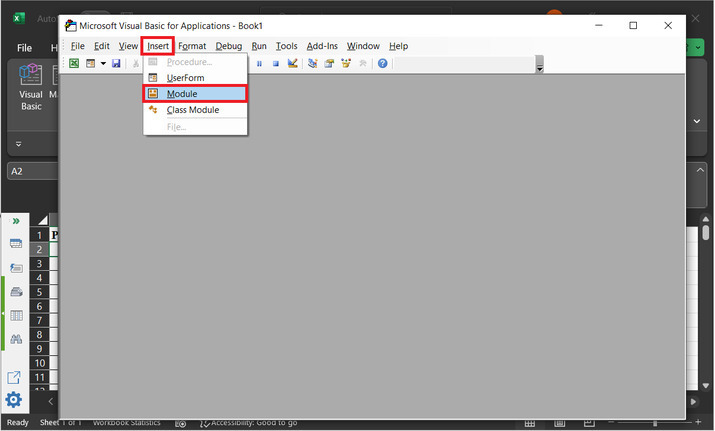Click the Excel Name Box showing A2
Screen dimensions: 715x431
pyautogui.click(x=32, y=171)
